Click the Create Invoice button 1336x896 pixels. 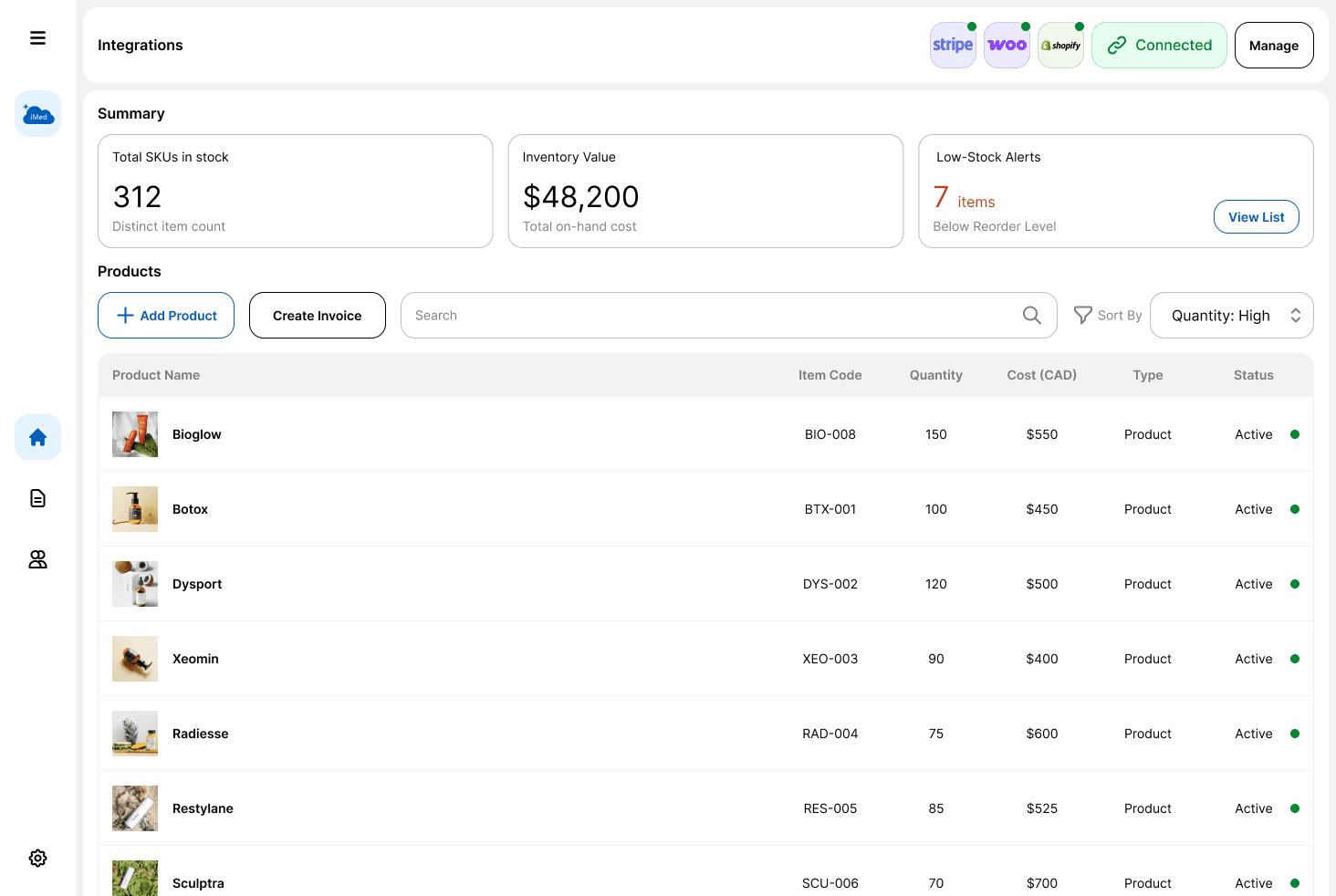pos(317,316)
